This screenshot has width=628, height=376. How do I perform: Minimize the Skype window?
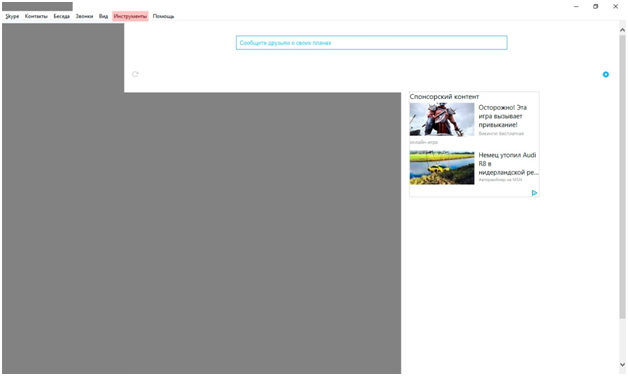pos(576,6)
